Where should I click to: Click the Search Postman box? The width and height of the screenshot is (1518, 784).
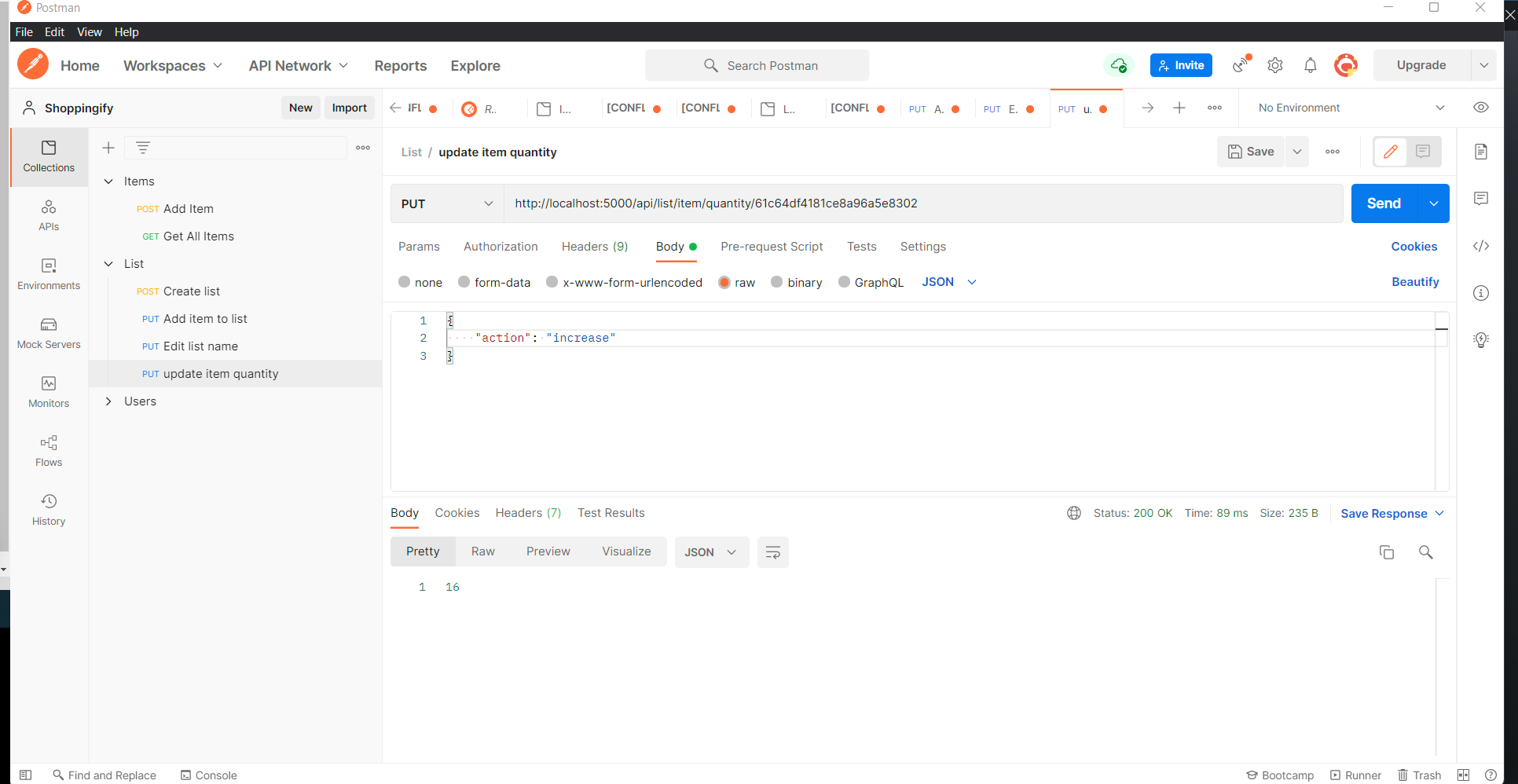coord(757,65)
